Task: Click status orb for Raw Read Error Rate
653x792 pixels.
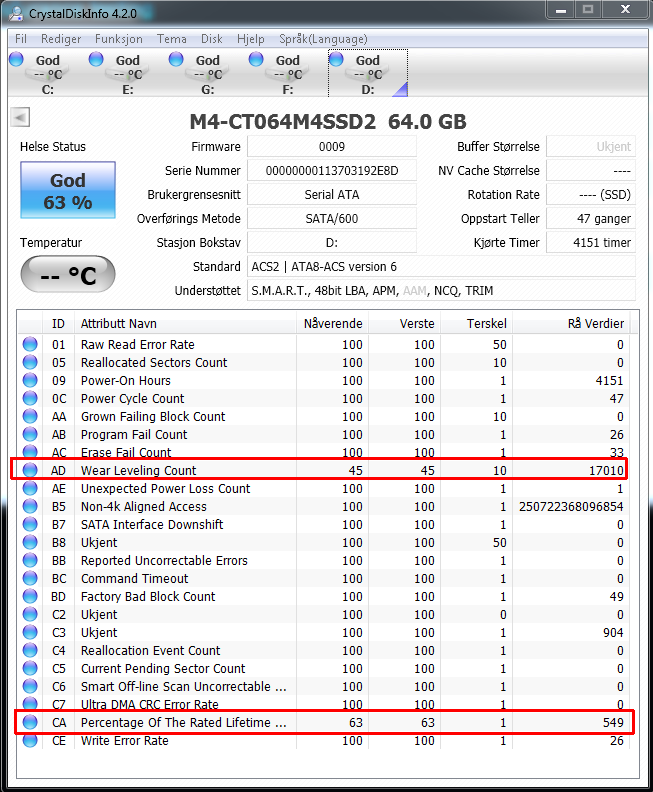Action: pyautogui.click(x=30, y=344)
